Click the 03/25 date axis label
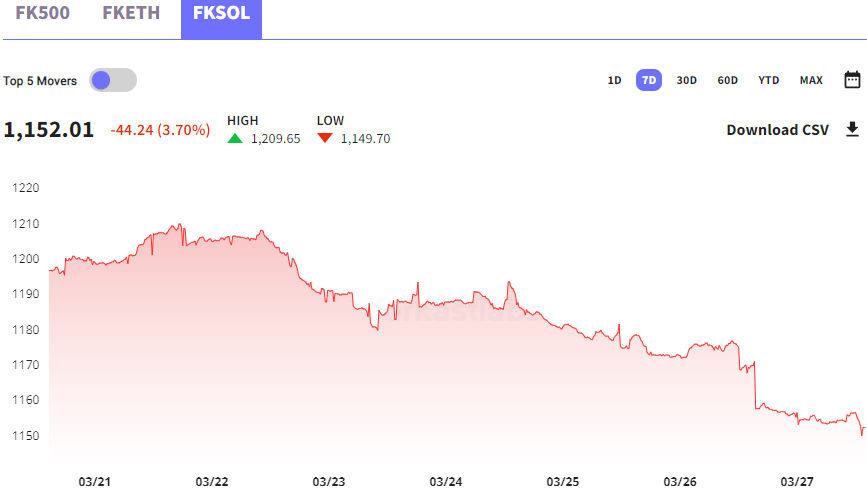This screenshot has width=867, height=498. point(563,482)
